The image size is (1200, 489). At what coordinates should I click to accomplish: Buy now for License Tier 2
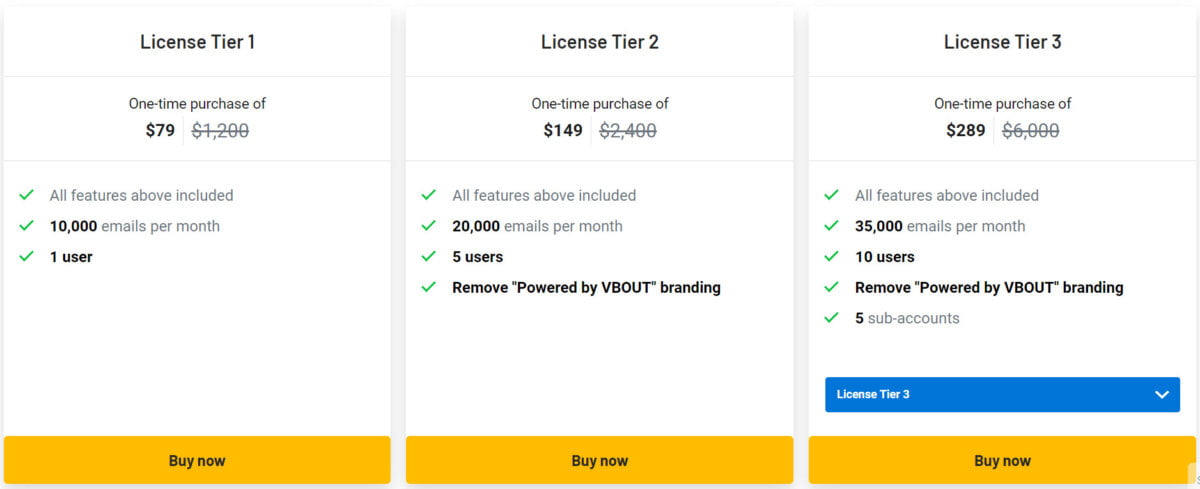(599, 460)
